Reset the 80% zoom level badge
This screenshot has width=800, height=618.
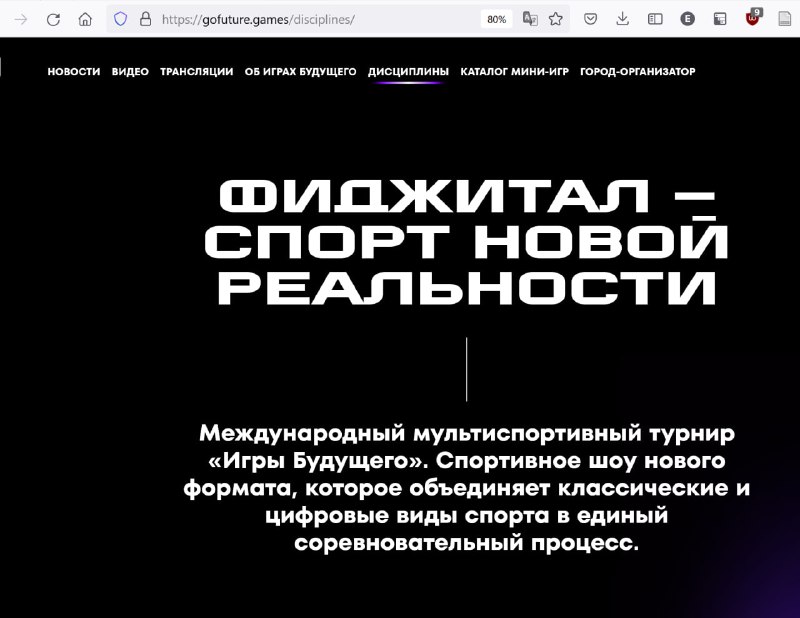point(496,19)
